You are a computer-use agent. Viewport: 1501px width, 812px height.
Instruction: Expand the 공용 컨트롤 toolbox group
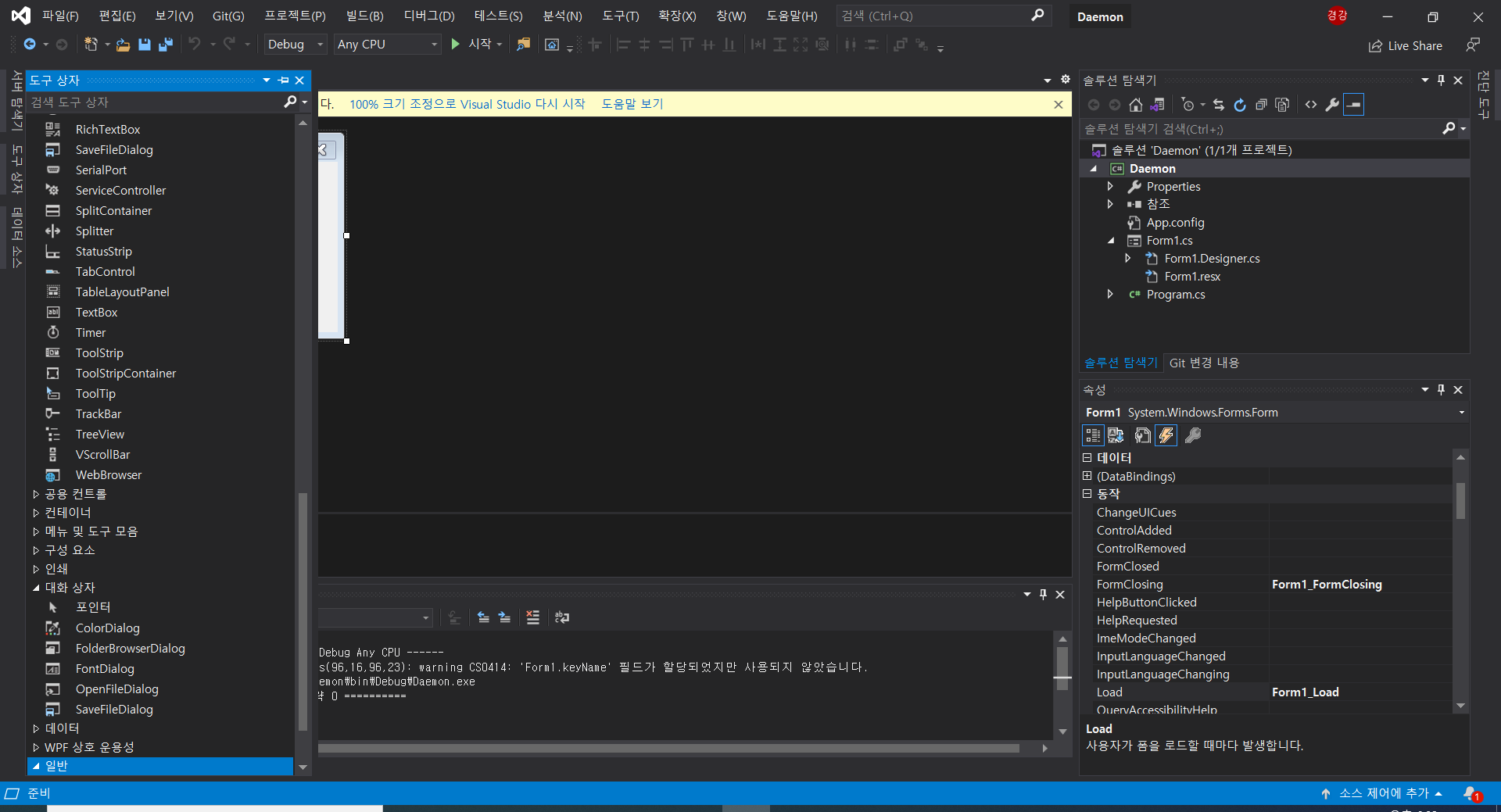point(36,494)
